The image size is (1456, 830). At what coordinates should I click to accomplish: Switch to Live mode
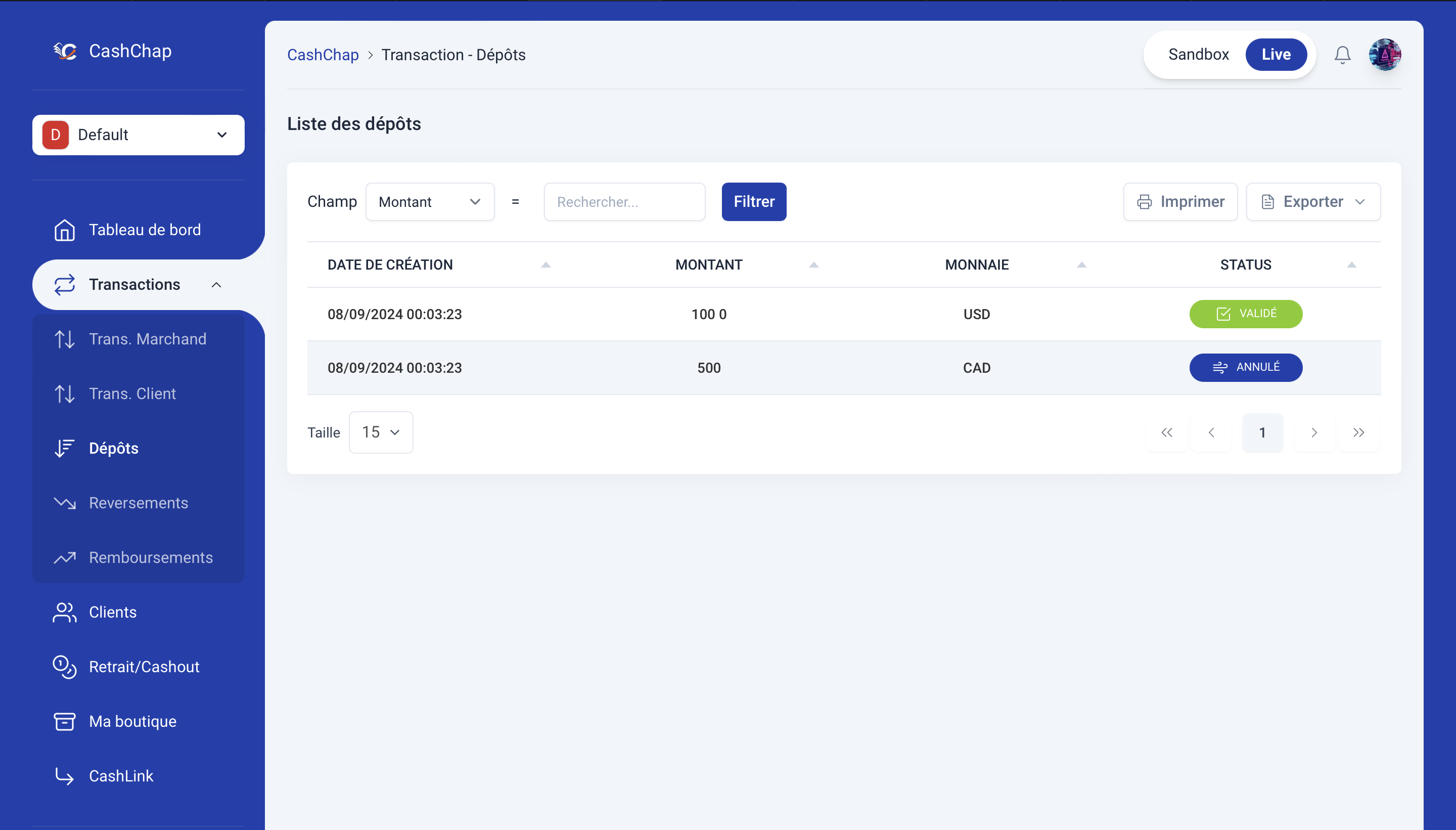(x=1276, y=55)
